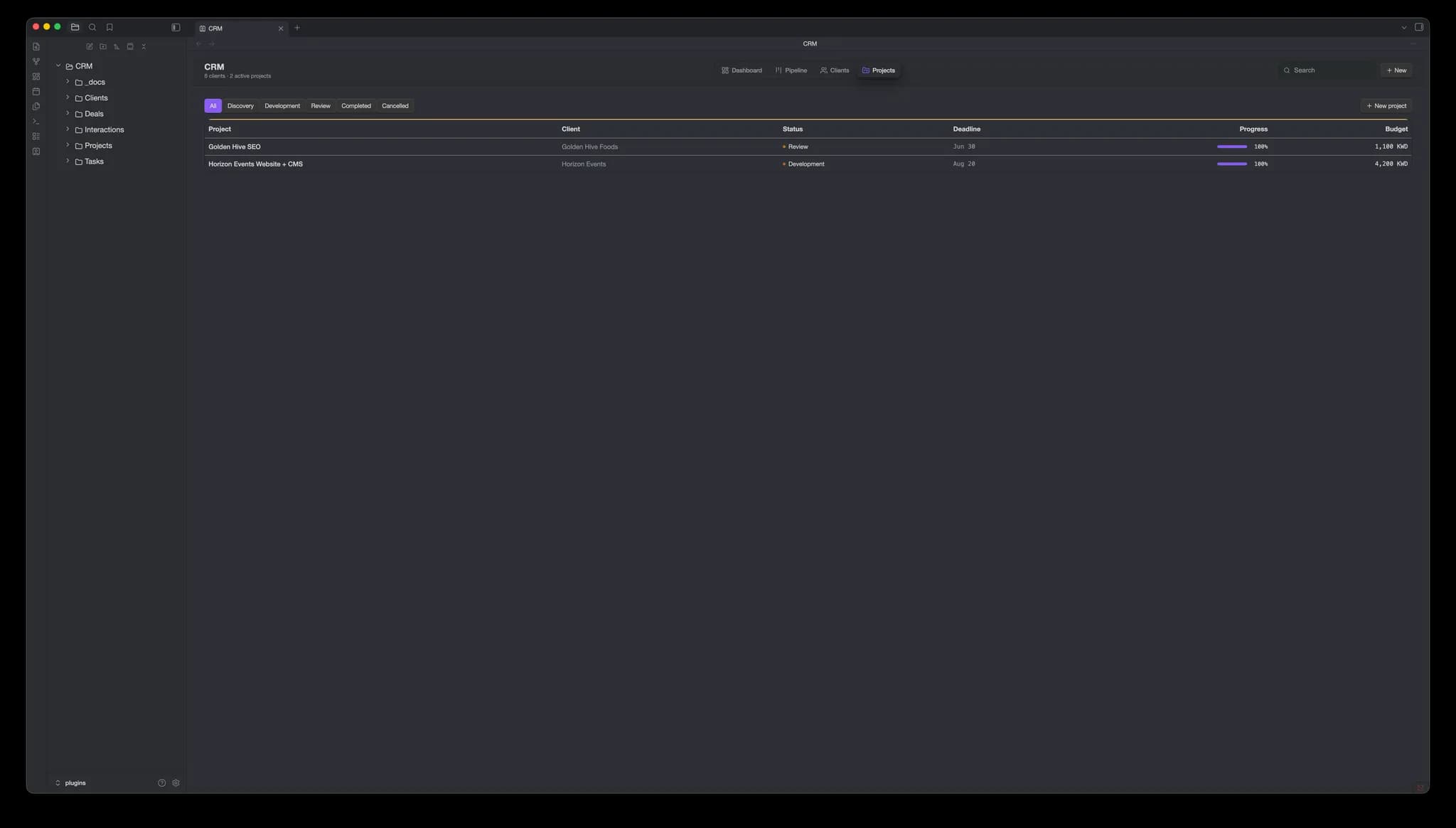Expand the Interactions folder
Image resolution: width=1456 pixels, height=828 pixels.
click(68, 129)
